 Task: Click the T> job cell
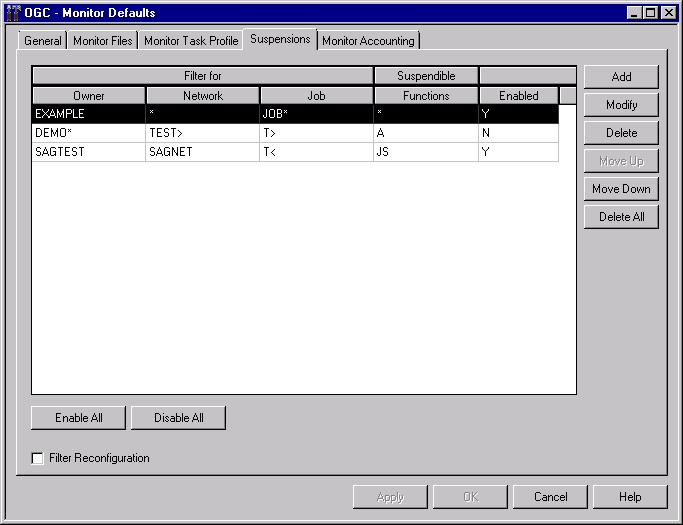point(317,133)
